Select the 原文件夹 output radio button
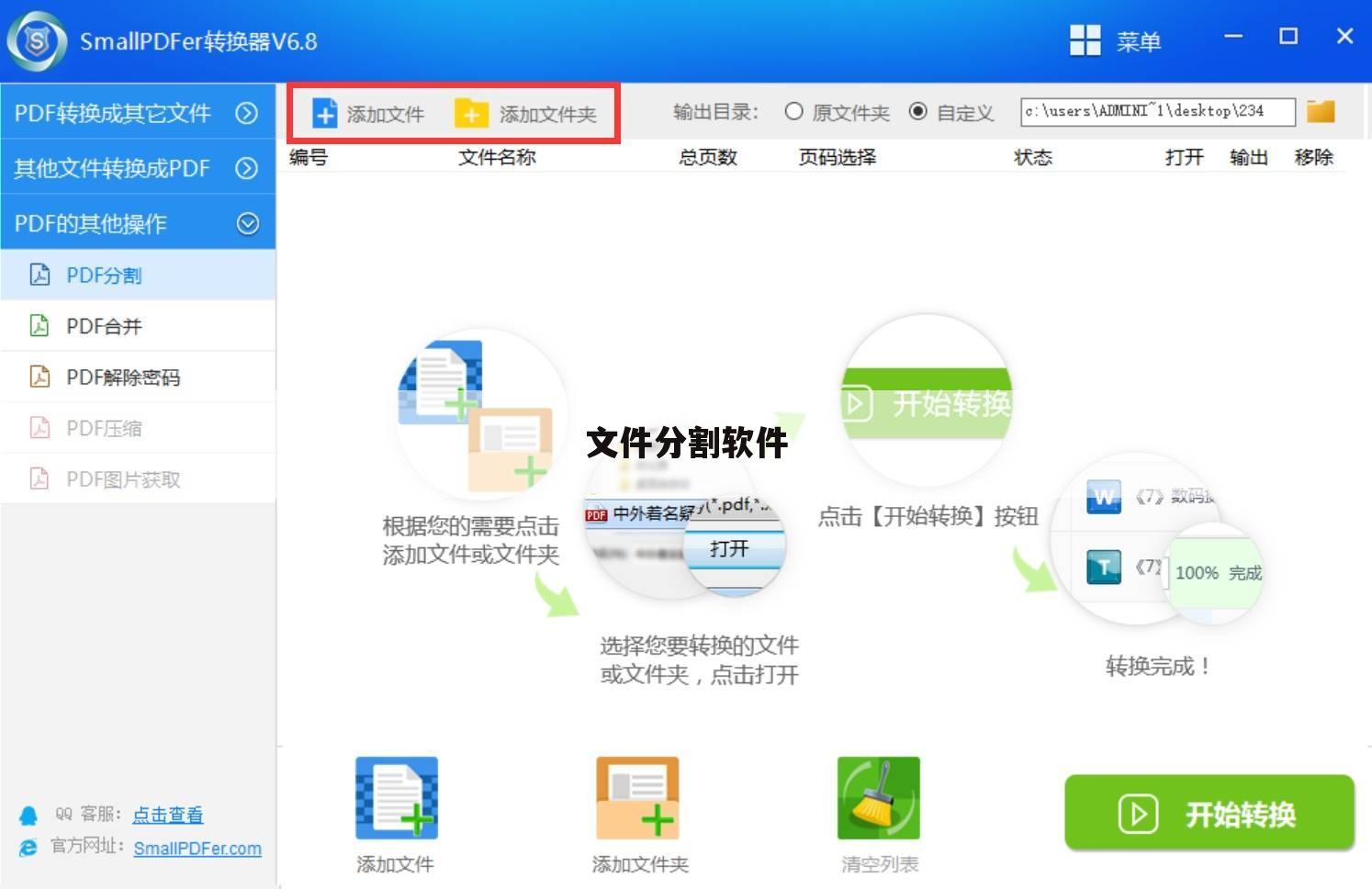The width and height of the screenshot is (1372, 889). tap(794, 112)
